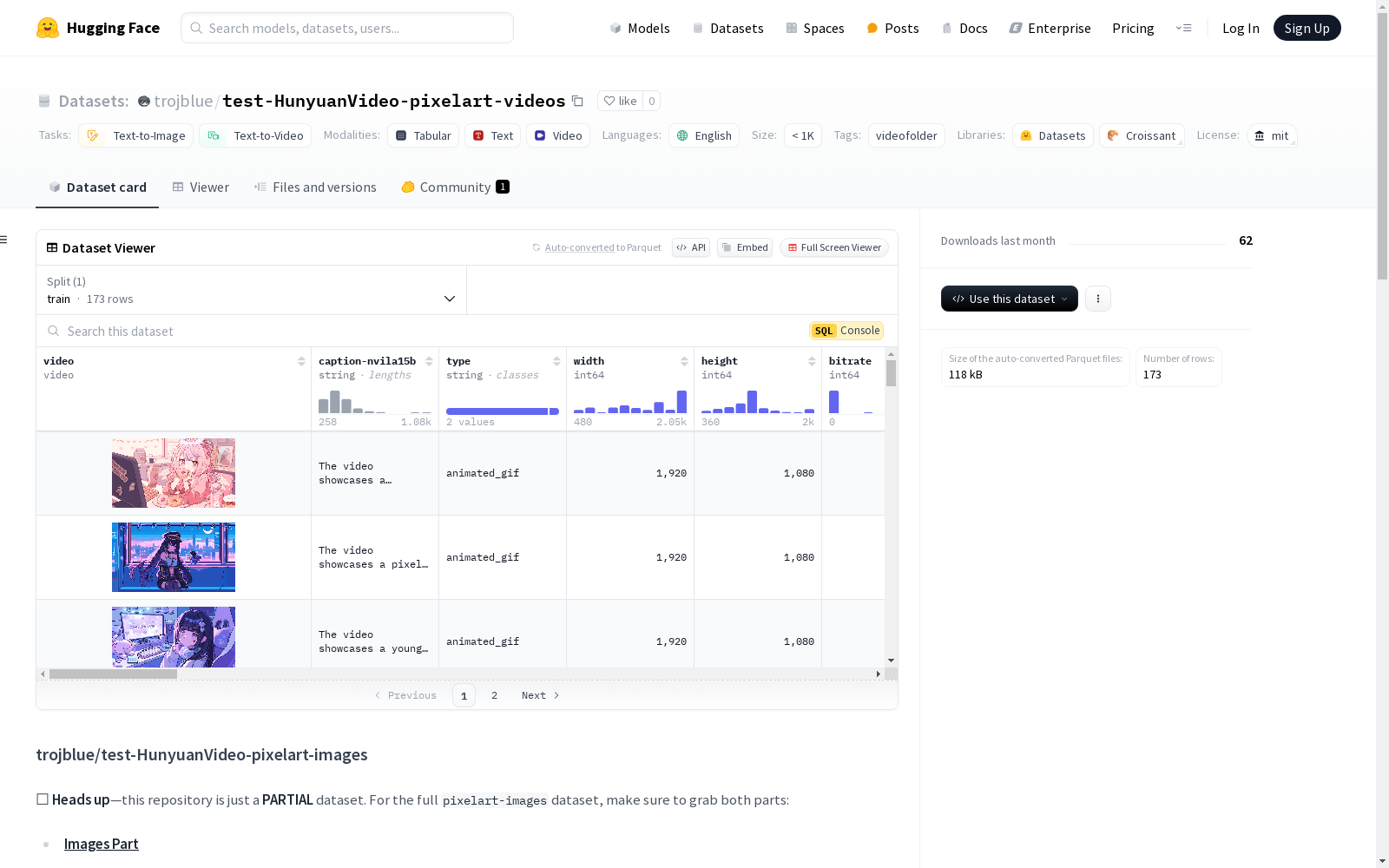Click the Datasets library tag

click(x=1053, y=135)
